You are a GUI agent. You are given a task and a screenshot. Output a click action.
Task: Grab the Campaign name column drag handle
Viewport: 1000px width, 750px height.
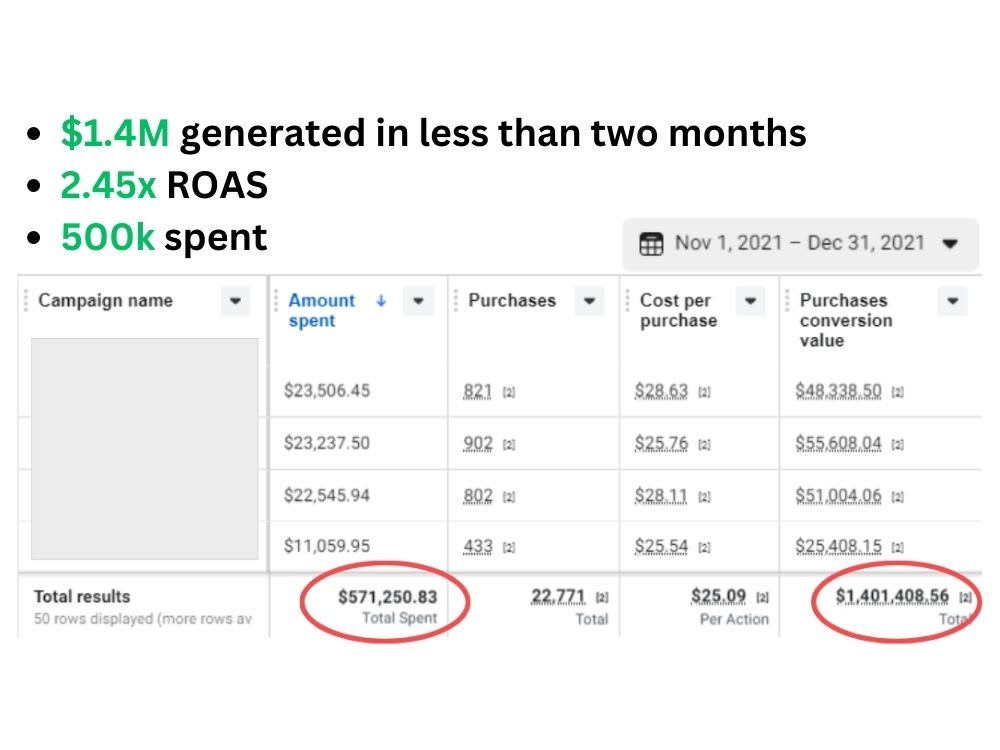(x=26, y=300)
